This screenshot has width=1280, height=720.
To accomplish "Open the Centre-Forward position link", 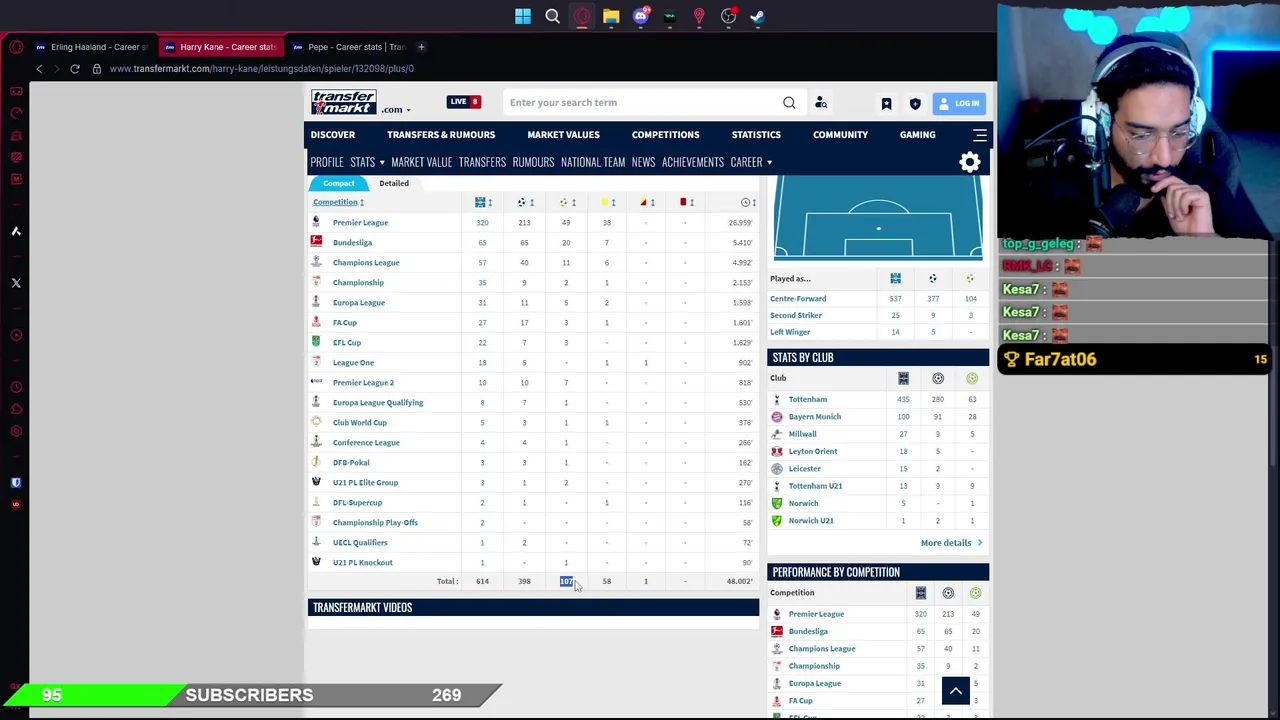I will (x=798, y=298).
